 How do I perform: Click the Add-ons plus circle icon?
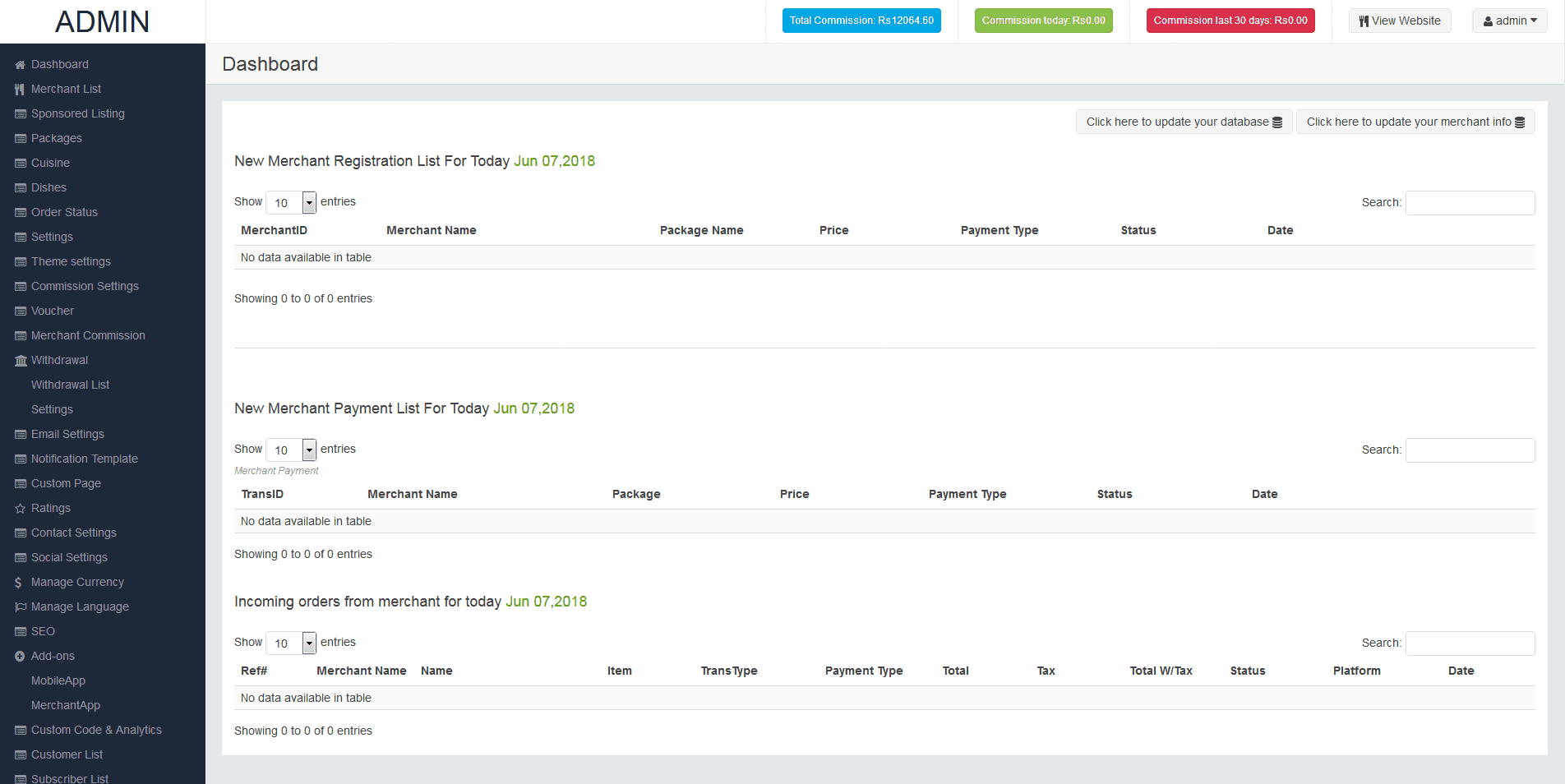(x=20, y=657)
